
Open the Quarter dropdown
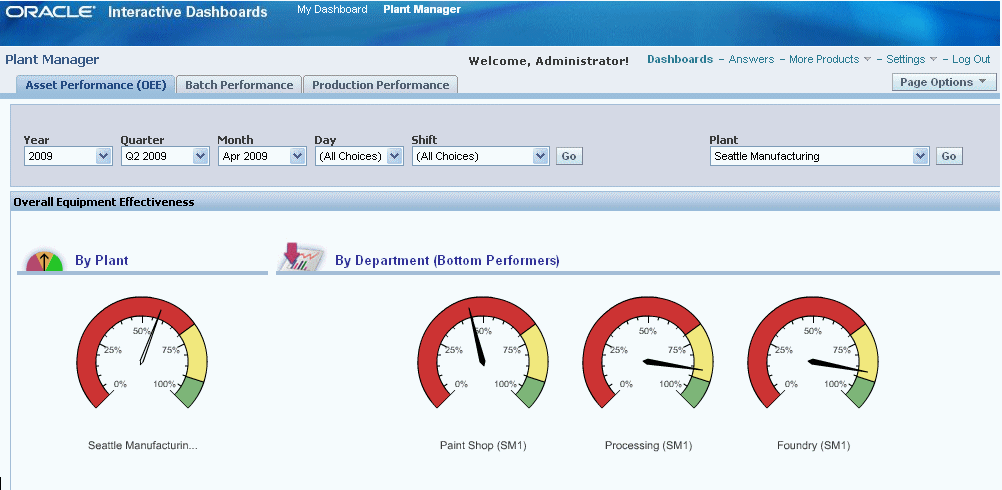[165, 157]
